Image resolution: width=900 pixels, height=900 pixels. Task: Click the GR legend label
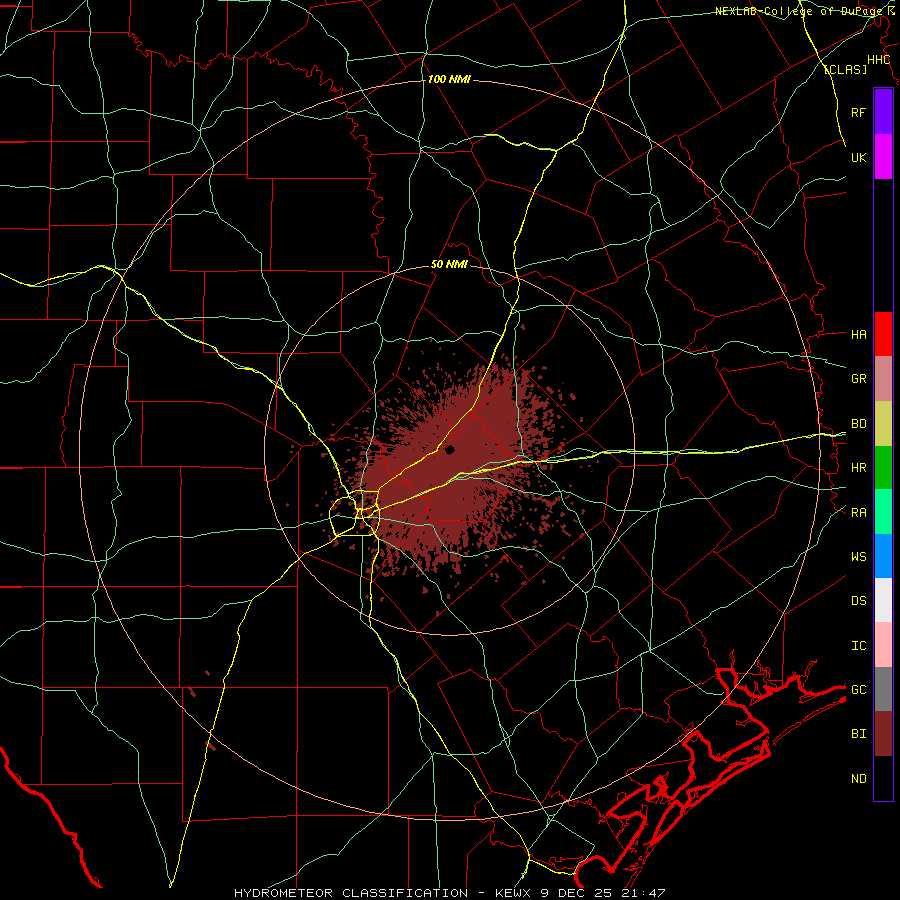tap(858, 379)
